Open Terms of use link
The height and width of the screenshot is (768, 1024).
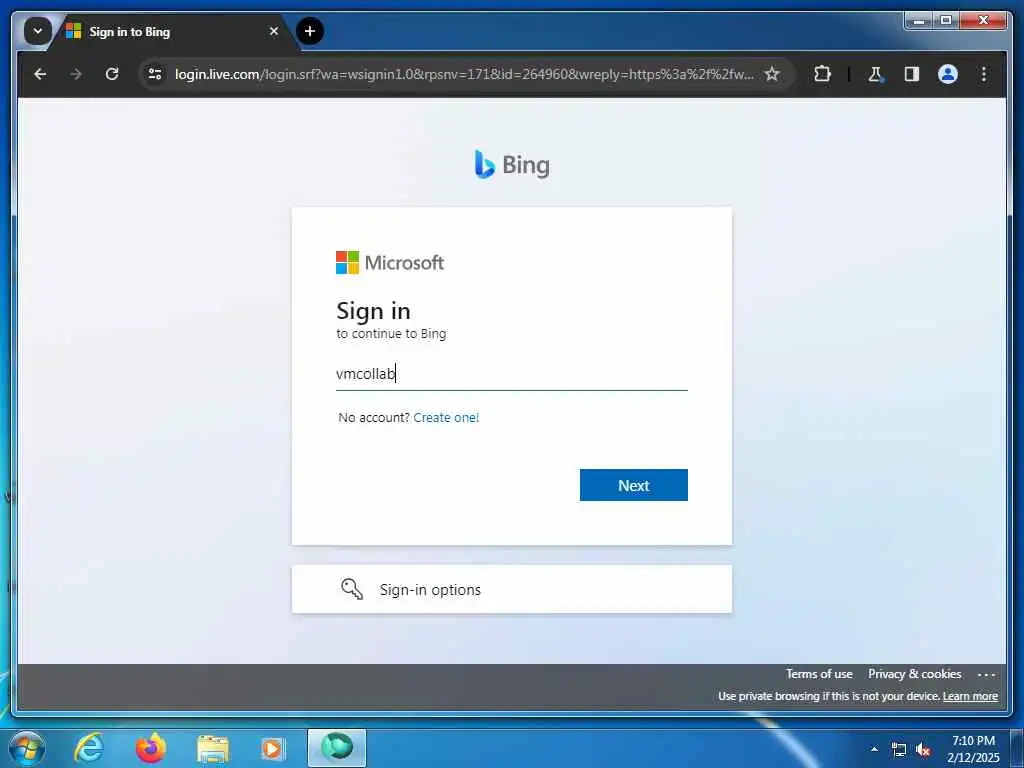point(819,674)
